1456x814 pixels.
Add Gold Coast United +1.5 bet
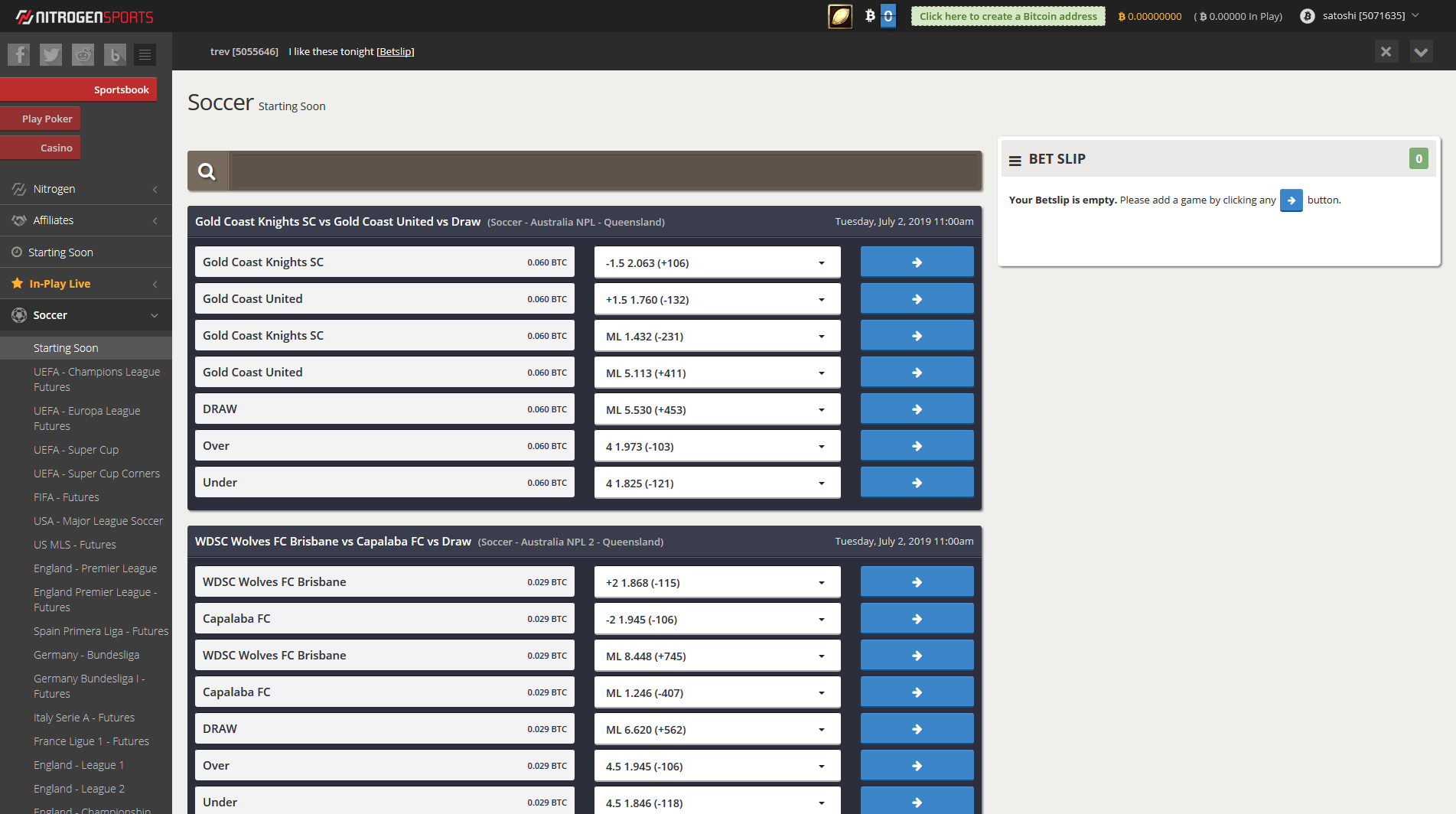[917, 299]
